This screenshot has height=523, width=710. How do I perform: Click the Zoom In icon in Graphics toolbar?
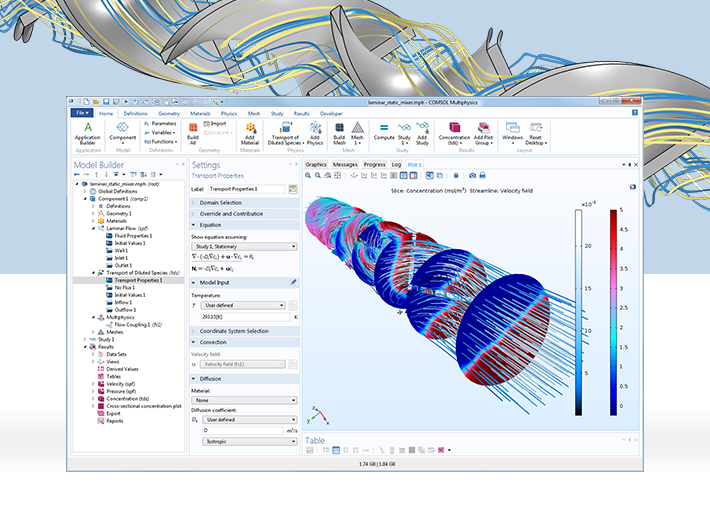point(308,176)
